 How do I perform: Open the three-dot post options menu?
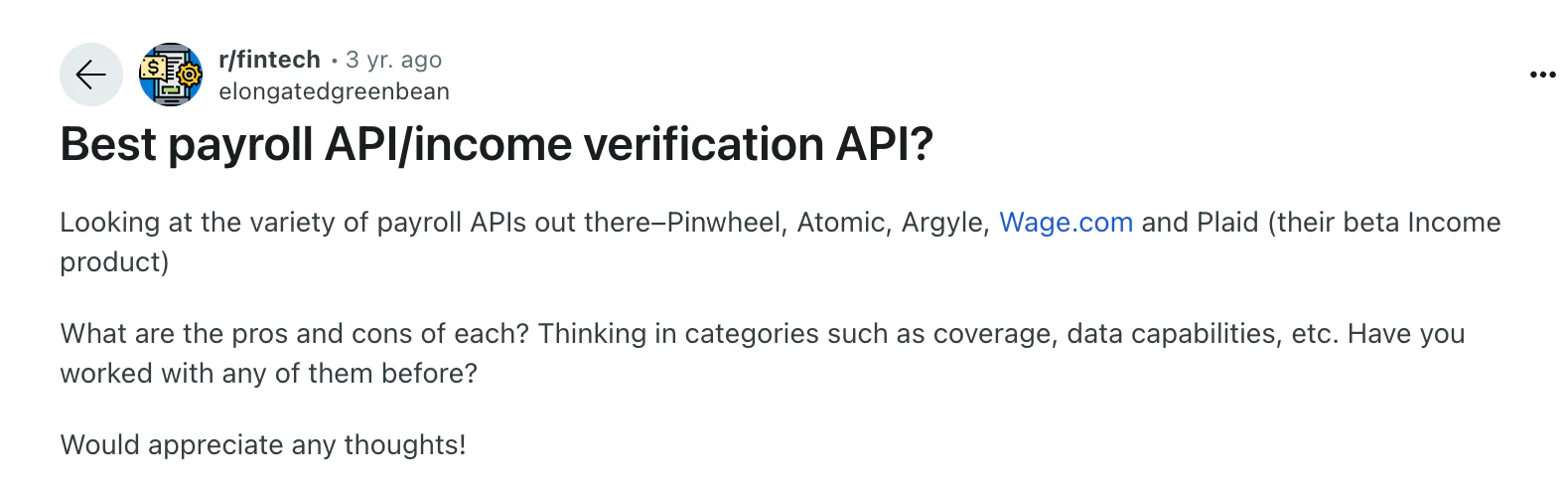(x=1542, y=75)
